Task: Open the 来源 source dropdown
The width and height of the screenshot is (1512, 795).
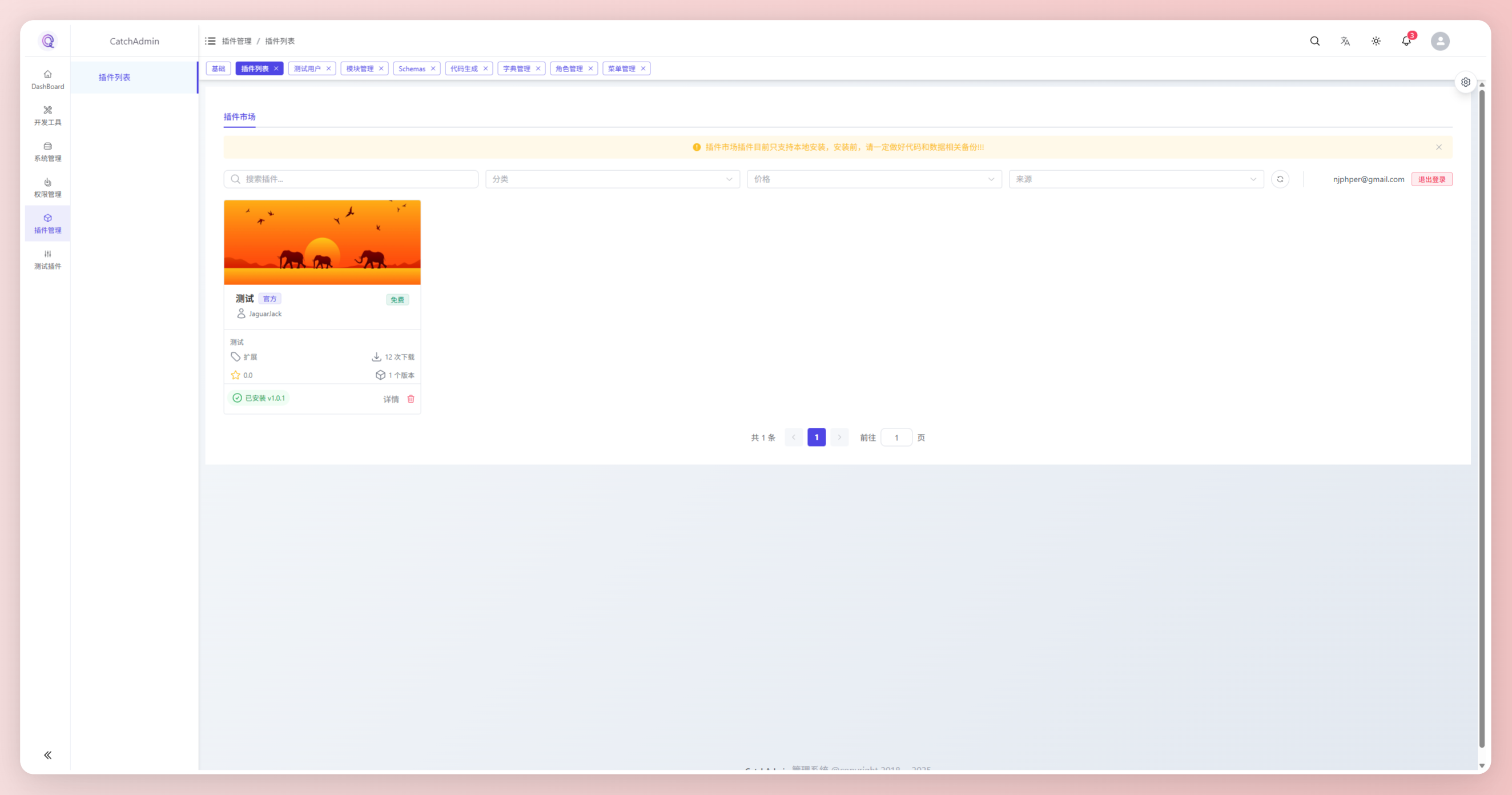Action: pyautogui.click(x=1136, y=179)
